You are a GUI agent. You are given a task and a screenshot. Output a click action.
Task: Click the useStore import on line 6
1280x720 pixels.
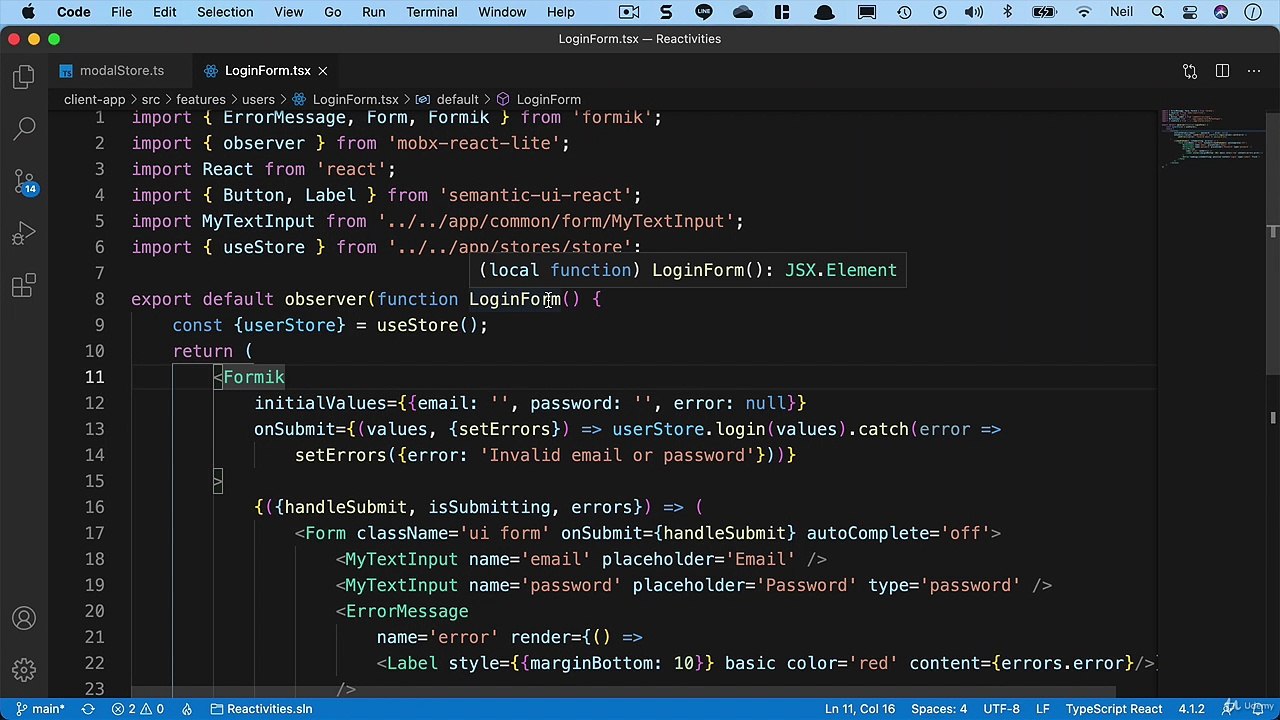(x=263, y=247)
